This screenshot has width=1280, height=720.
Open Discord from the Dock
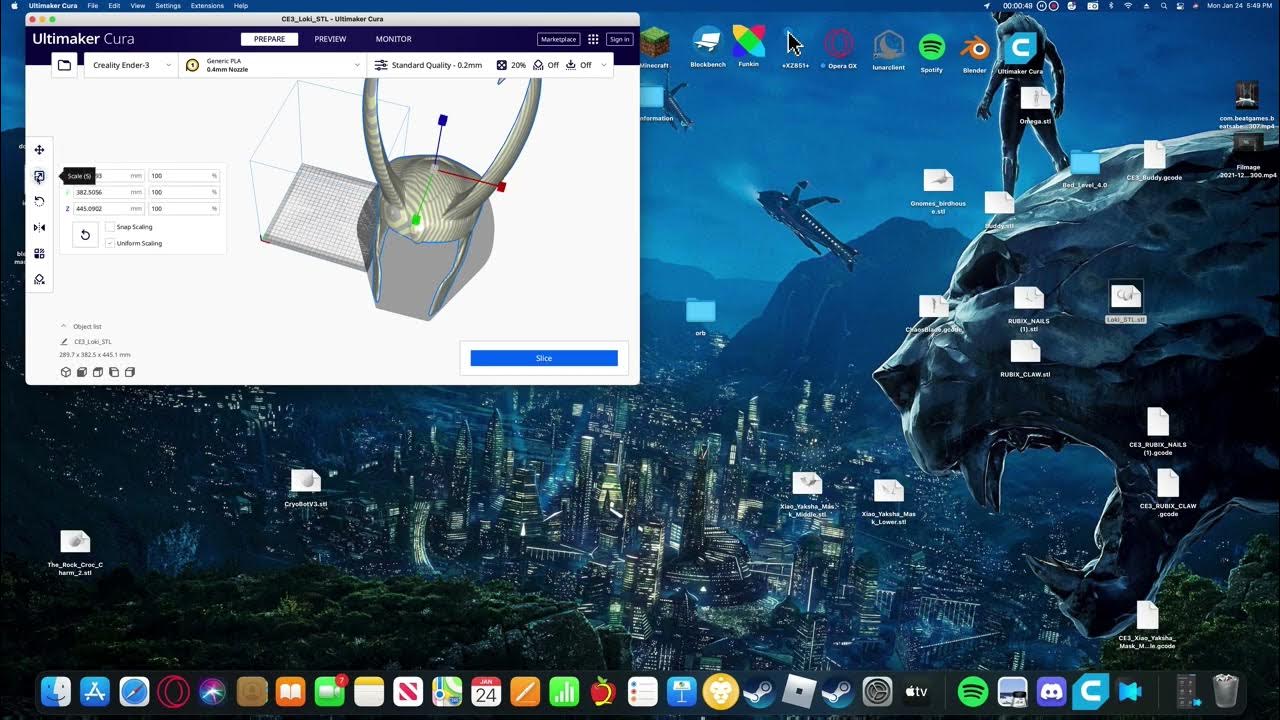click(x=1051, y=691)
